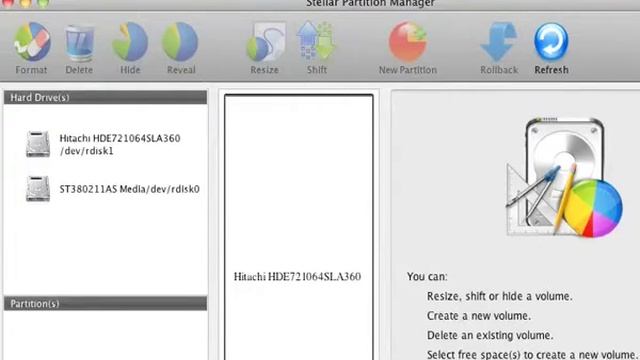Click the Rollback arrow icon
Image resolution: width=640 pixels, height=360 pixels.
499,42
